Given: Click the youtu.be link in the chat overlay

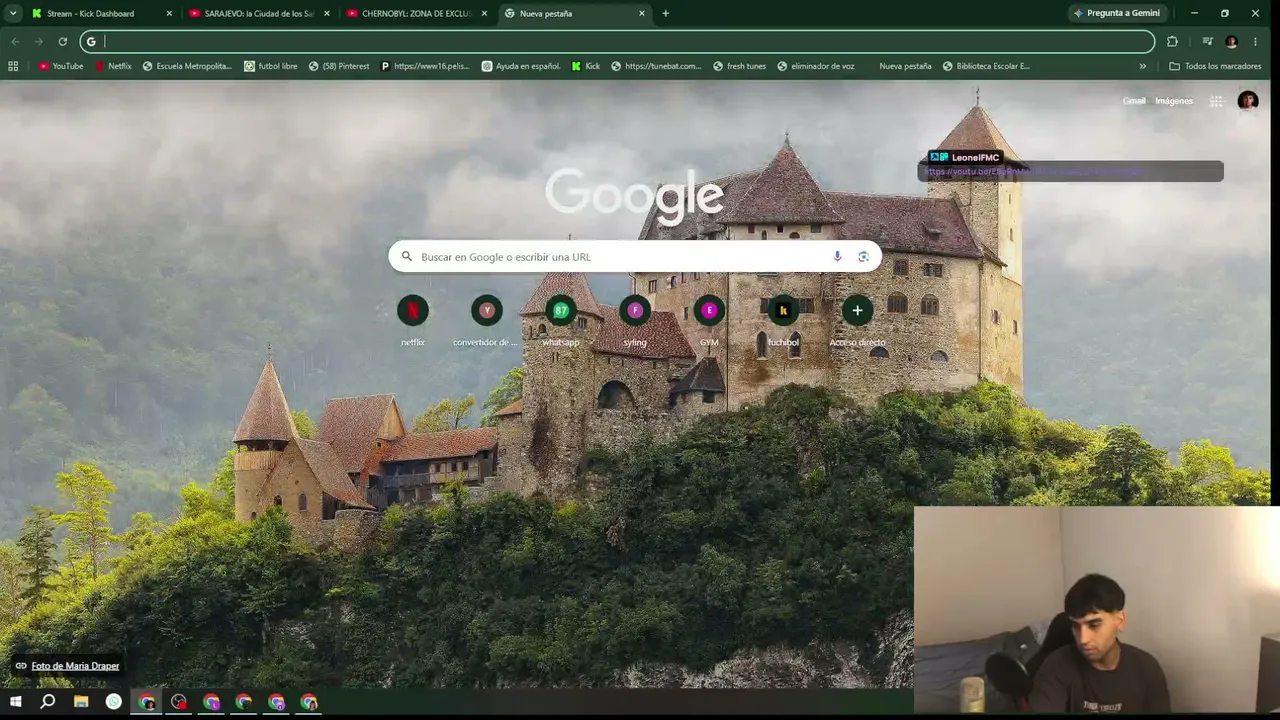Looking at the screenshot, I should point(1035,172).
